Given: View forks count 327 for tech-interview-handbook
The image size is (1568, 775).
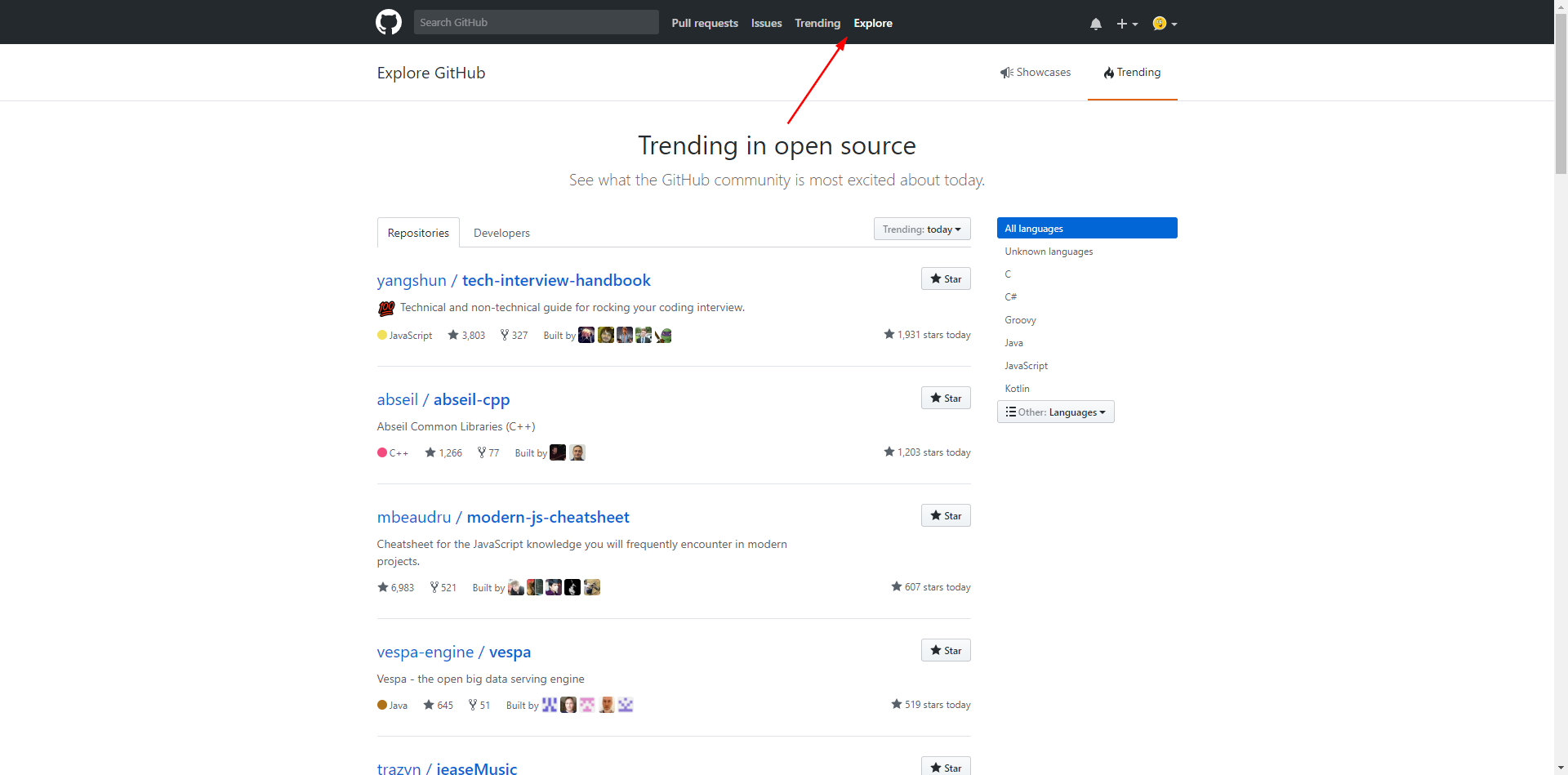Looking at the screenshot, I should [514, 335].
